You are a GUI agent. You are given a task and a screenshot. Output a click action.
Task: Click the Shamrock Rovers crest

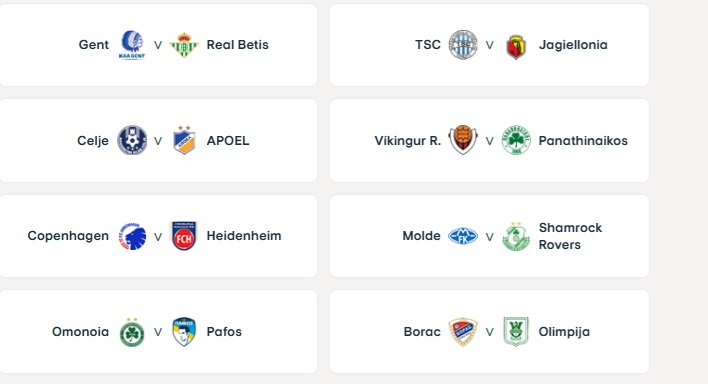tap(516, 236)
